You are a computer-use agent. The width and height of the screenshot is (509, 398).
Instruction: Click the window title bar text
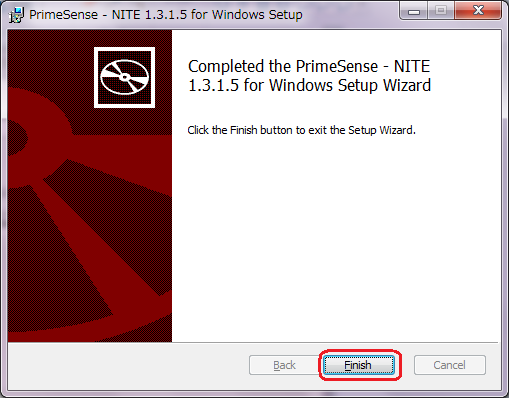tap(166, 15)
